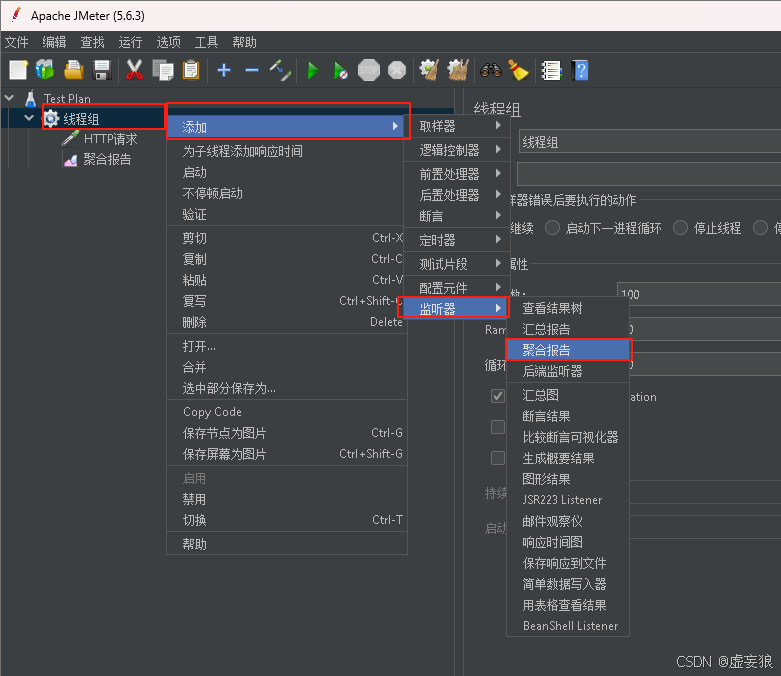Click the Reset search broom icon
This screenshot has width=781, height=676.
click(519, 70)
